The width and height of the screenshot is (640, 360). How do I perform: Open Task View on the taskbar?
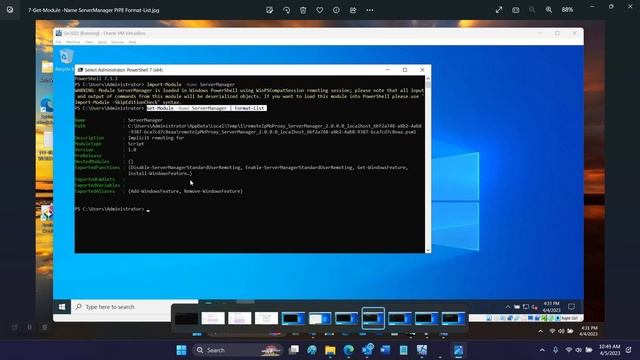293,350
